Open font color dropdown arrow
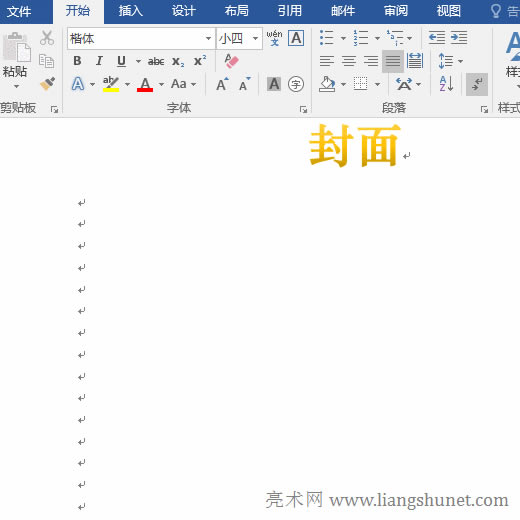Image resolution: width=520 pixels, height=520 pixels. (161, 84)
